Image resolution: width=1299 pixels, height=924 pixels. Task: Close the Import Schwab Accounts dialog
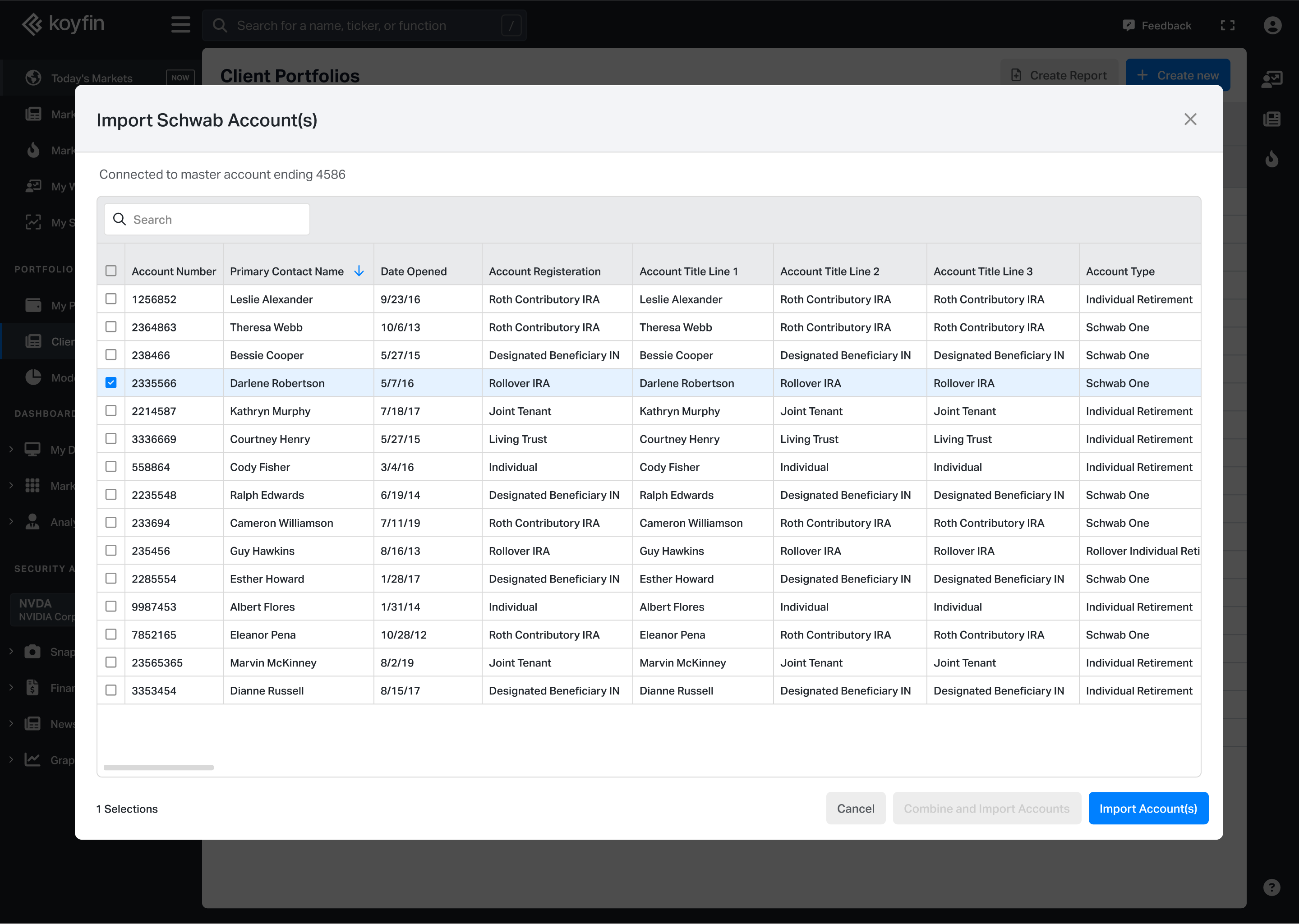[1190, 120]
